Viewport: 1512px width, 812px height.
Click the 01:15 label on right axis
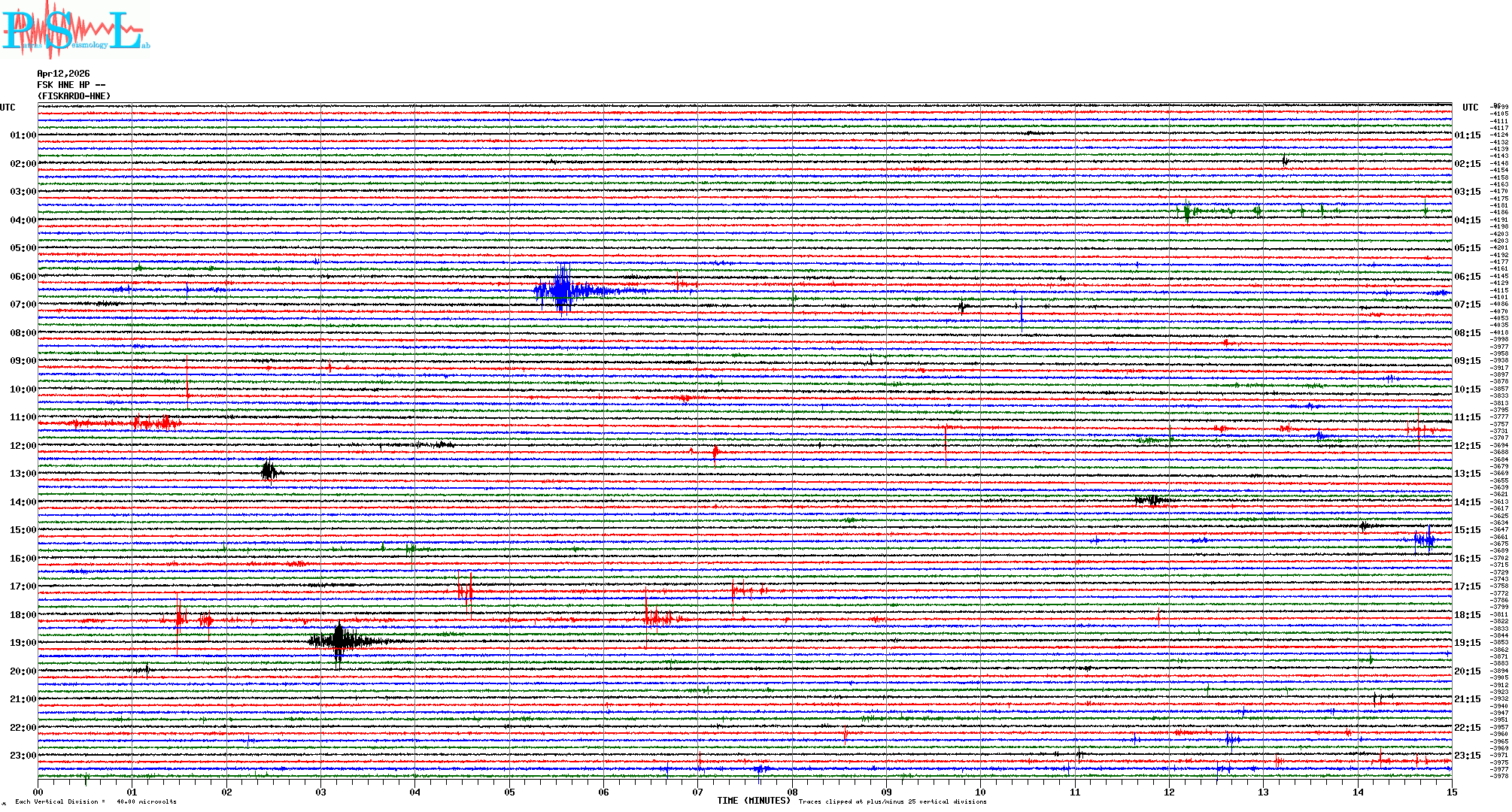pyautogui.click(x=1467, y=135)
